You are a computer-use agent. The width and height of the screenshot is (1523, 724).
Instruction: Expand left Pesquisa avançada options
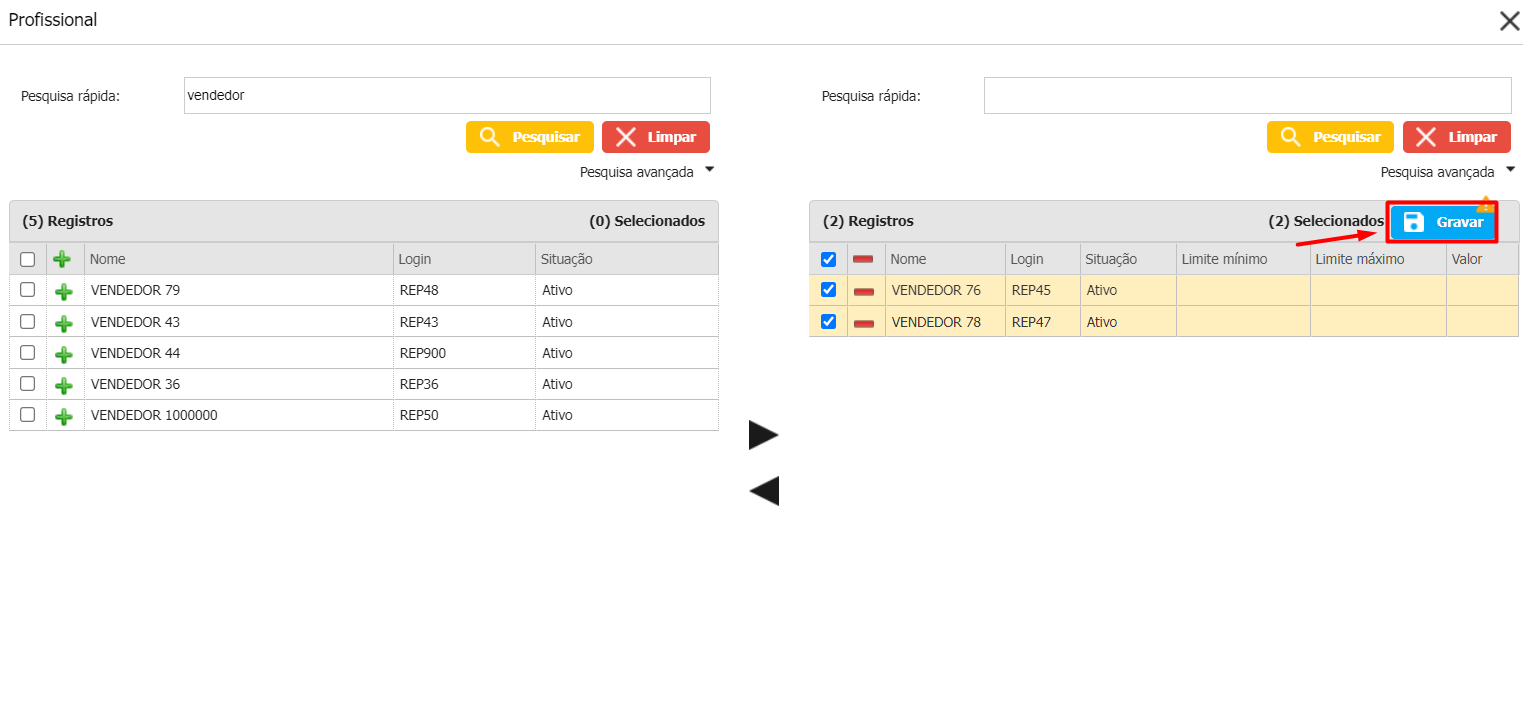pyautogui.click(x=647, y=172)
